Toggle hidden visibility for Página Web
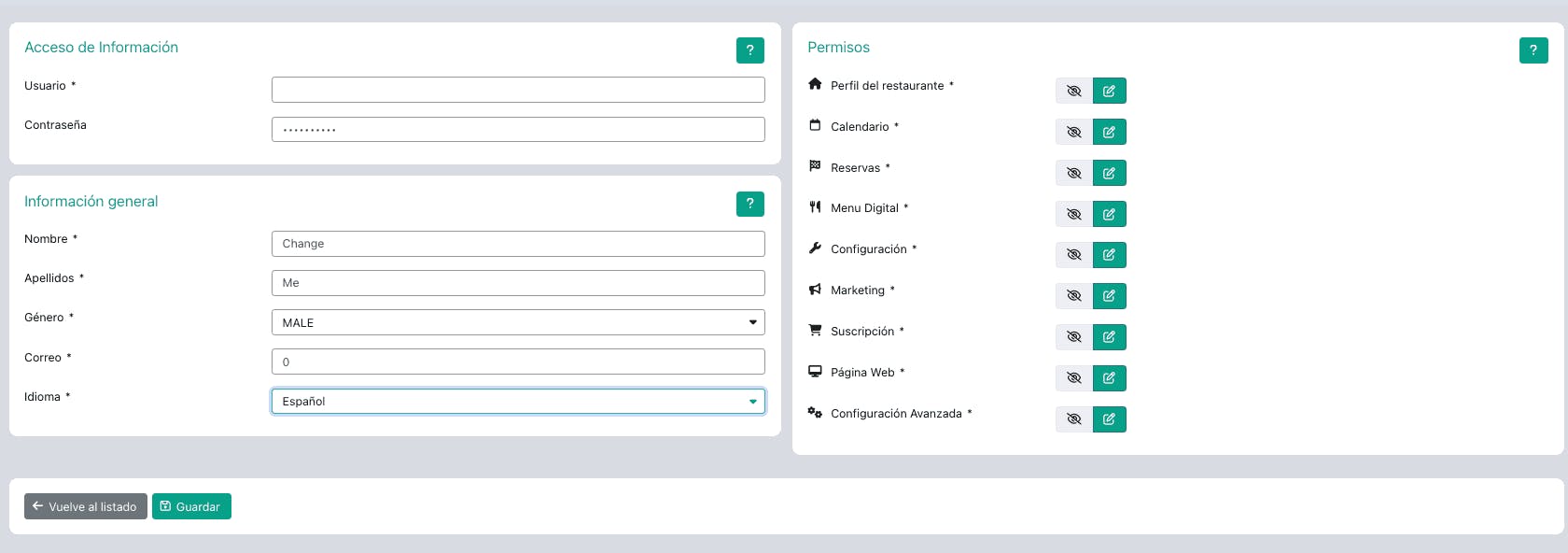Screen dimensions: 1568x553 (1073, 378)
